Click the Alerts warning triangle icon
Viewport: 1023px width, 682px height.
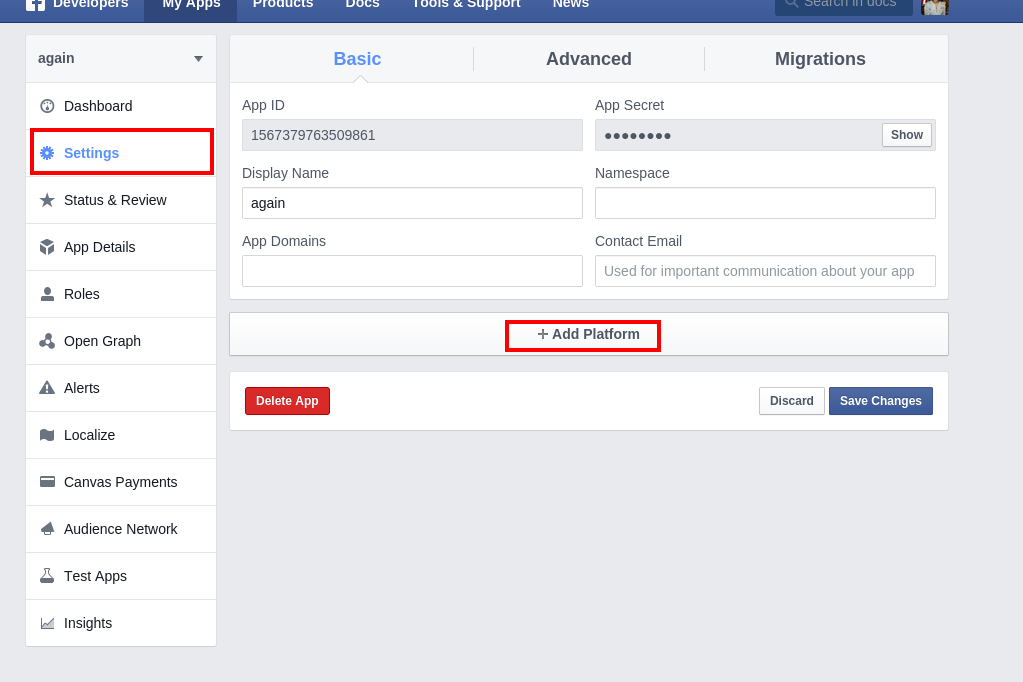[x=47, y=388]
